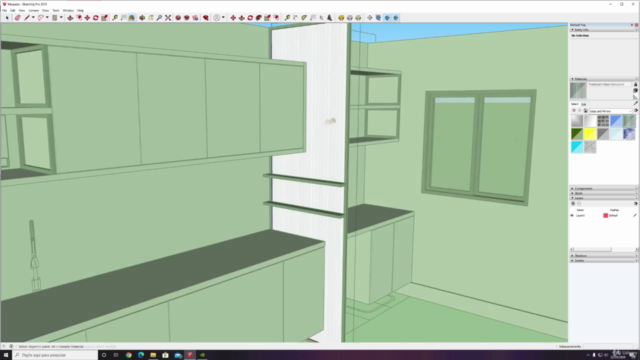
Task: Select the Arc tool
Action: pos(41,18)
